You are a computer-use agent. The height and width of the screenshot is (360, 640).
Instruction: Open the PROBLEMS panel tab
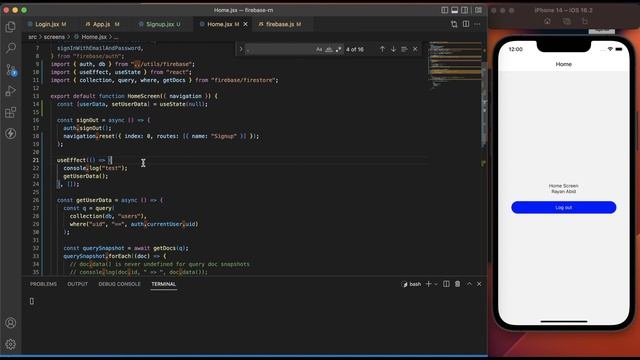(43, 284)
